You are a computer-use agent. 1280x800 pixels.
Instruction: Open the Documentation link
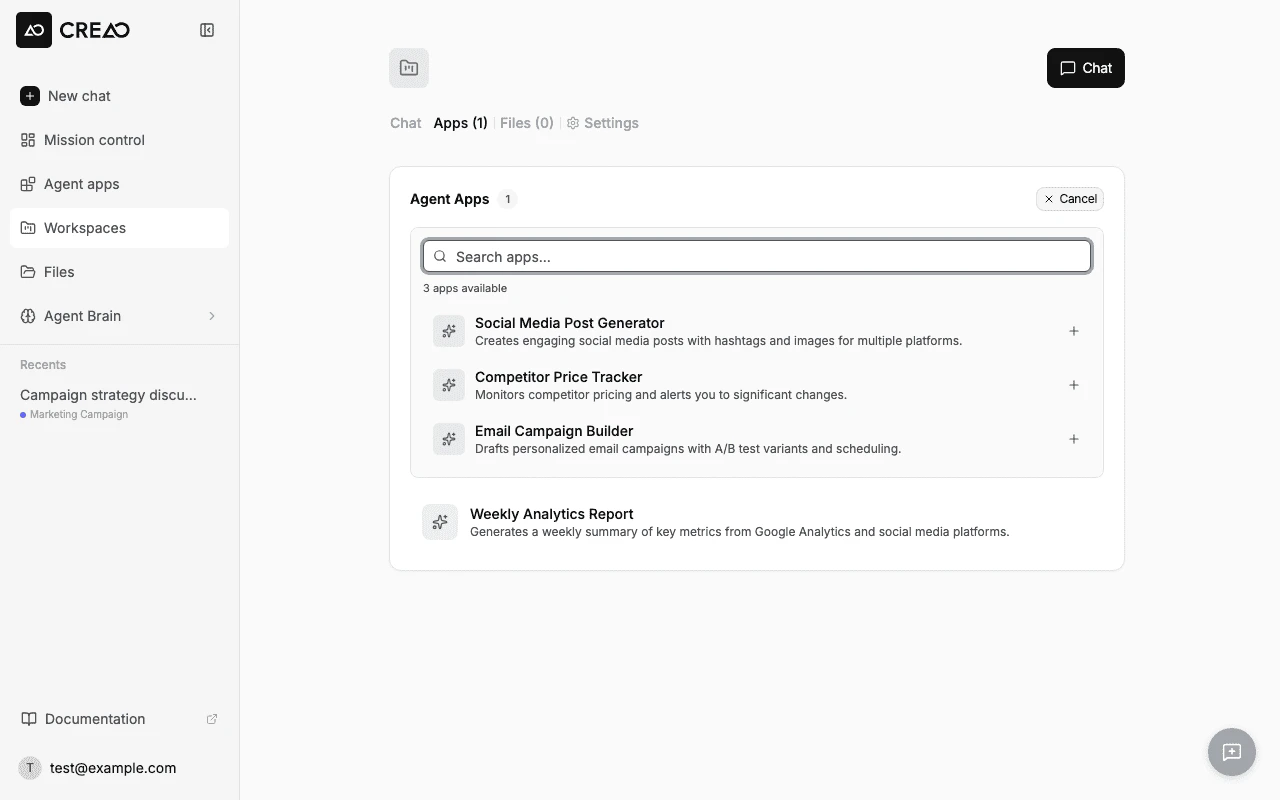(94, 719)
